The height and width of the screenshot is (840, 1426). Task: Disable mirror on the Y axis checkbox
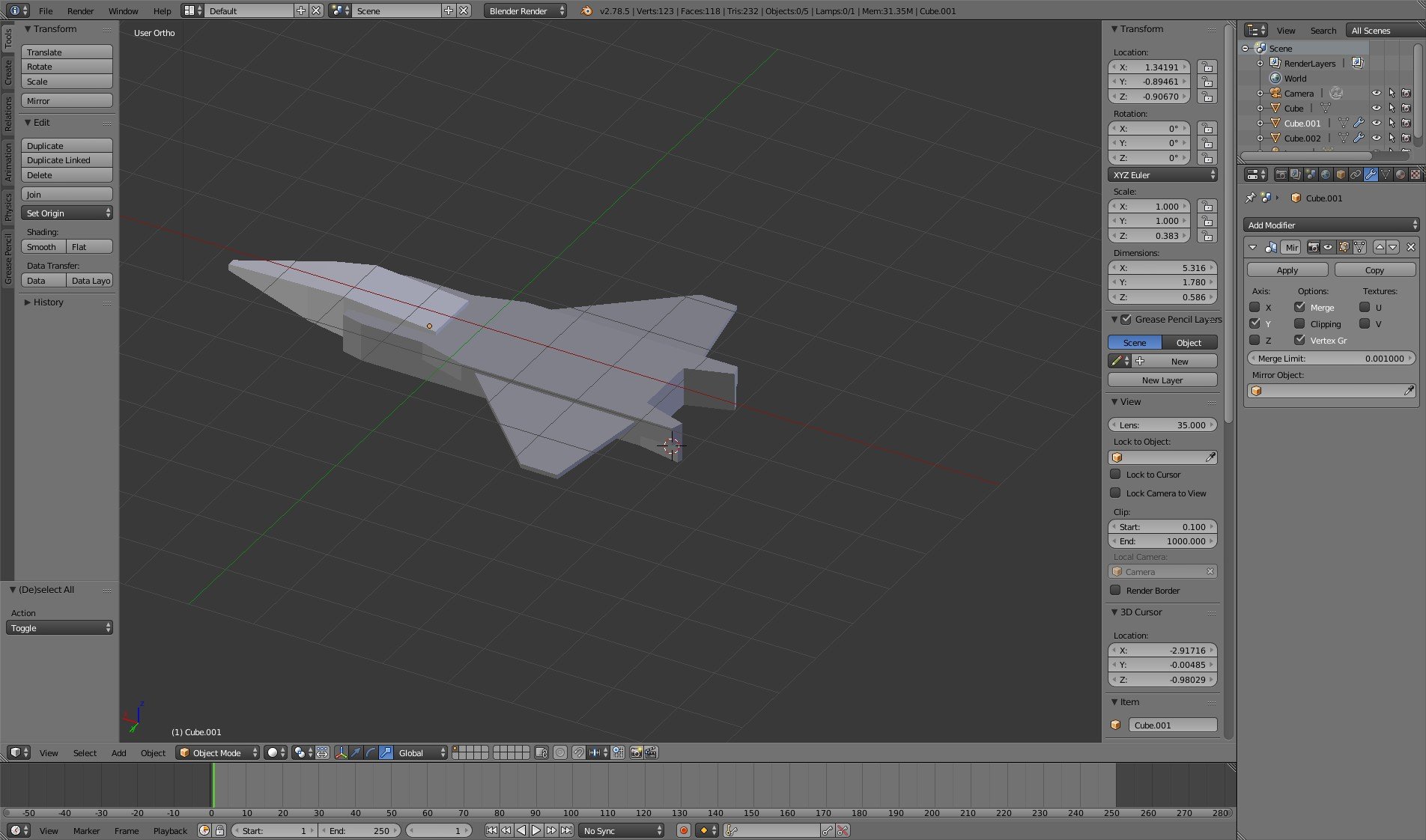point(1254,323)
